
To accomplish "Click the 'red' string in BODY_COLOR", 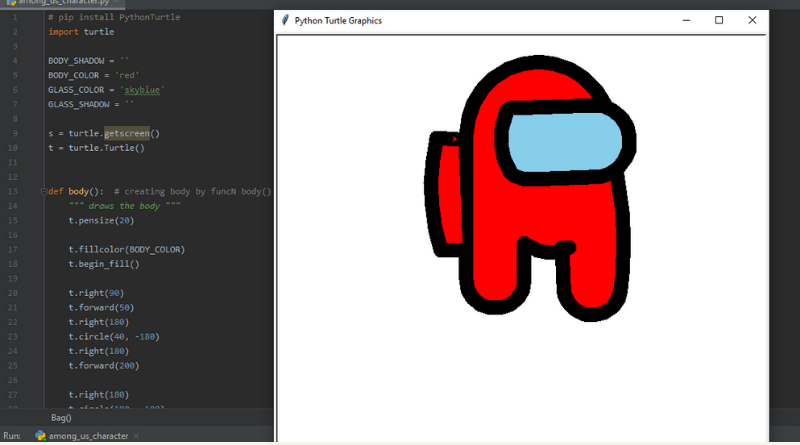I will click(127, 76).
